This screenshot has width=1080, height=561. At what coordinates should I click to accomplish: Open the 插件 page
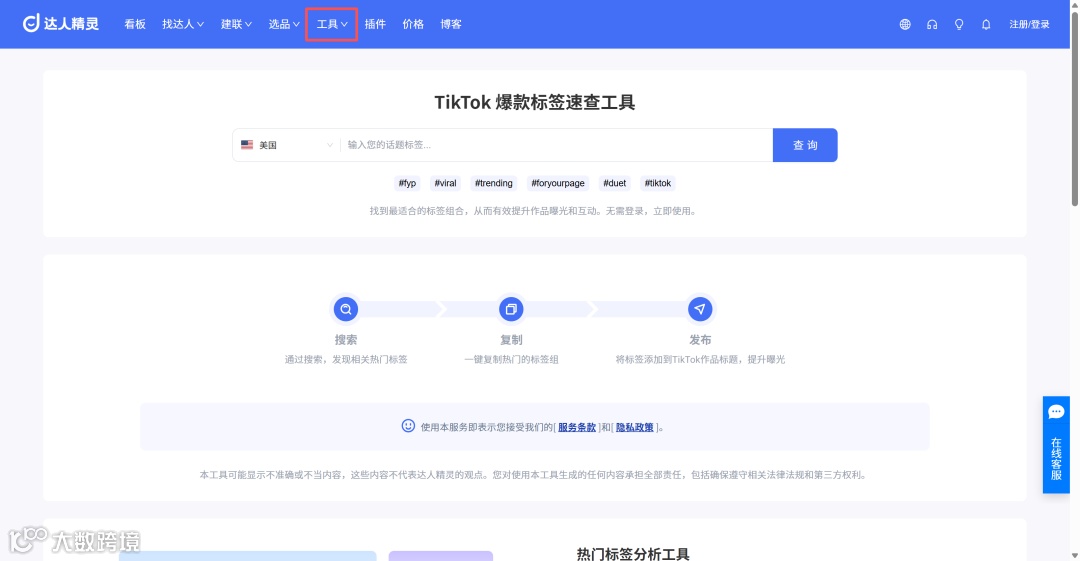[375, 24]
